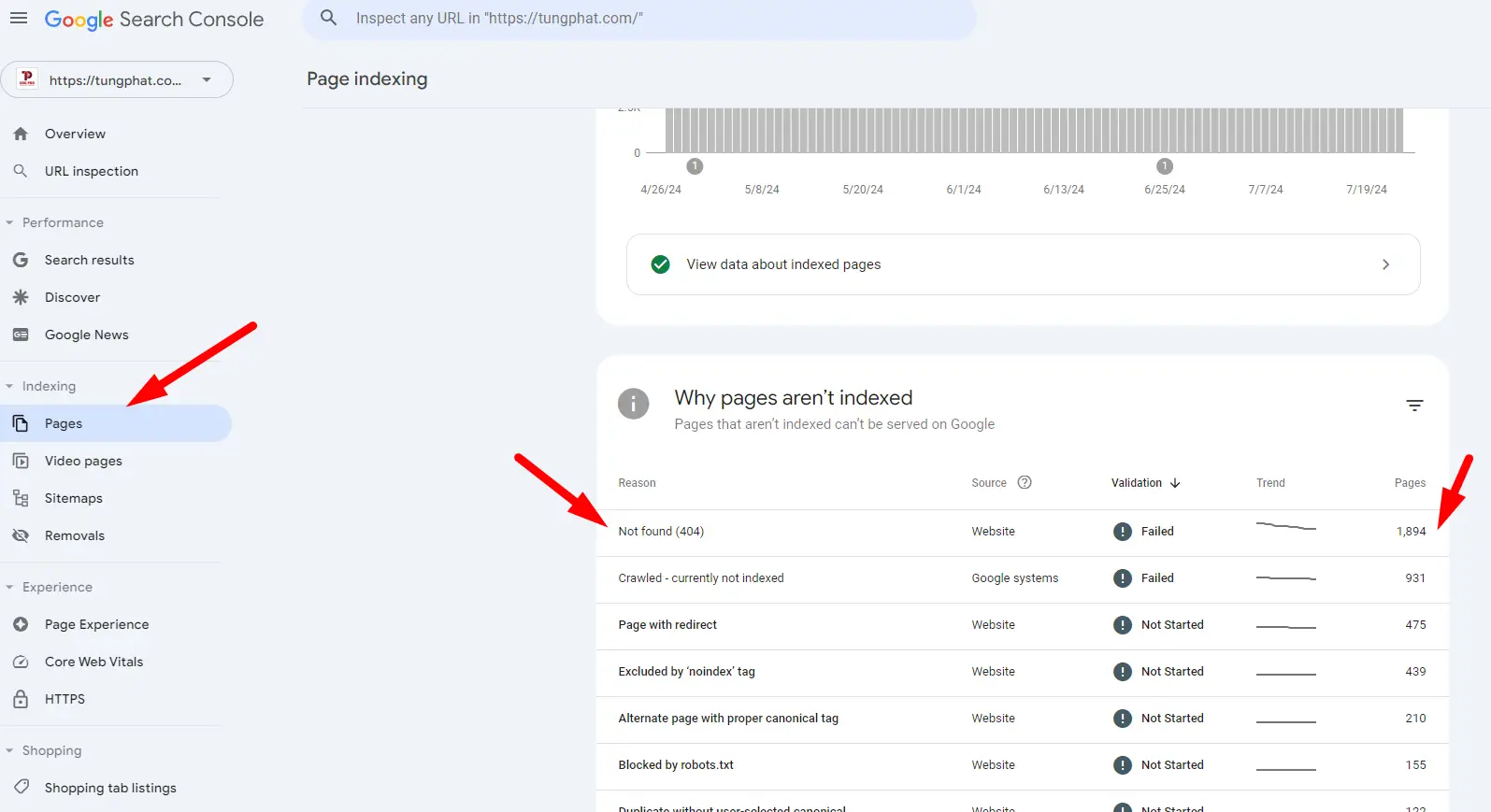Viewport: 1491px width, 812px height.
Task: Click the Overview home icon
Action: pos(21,134)
